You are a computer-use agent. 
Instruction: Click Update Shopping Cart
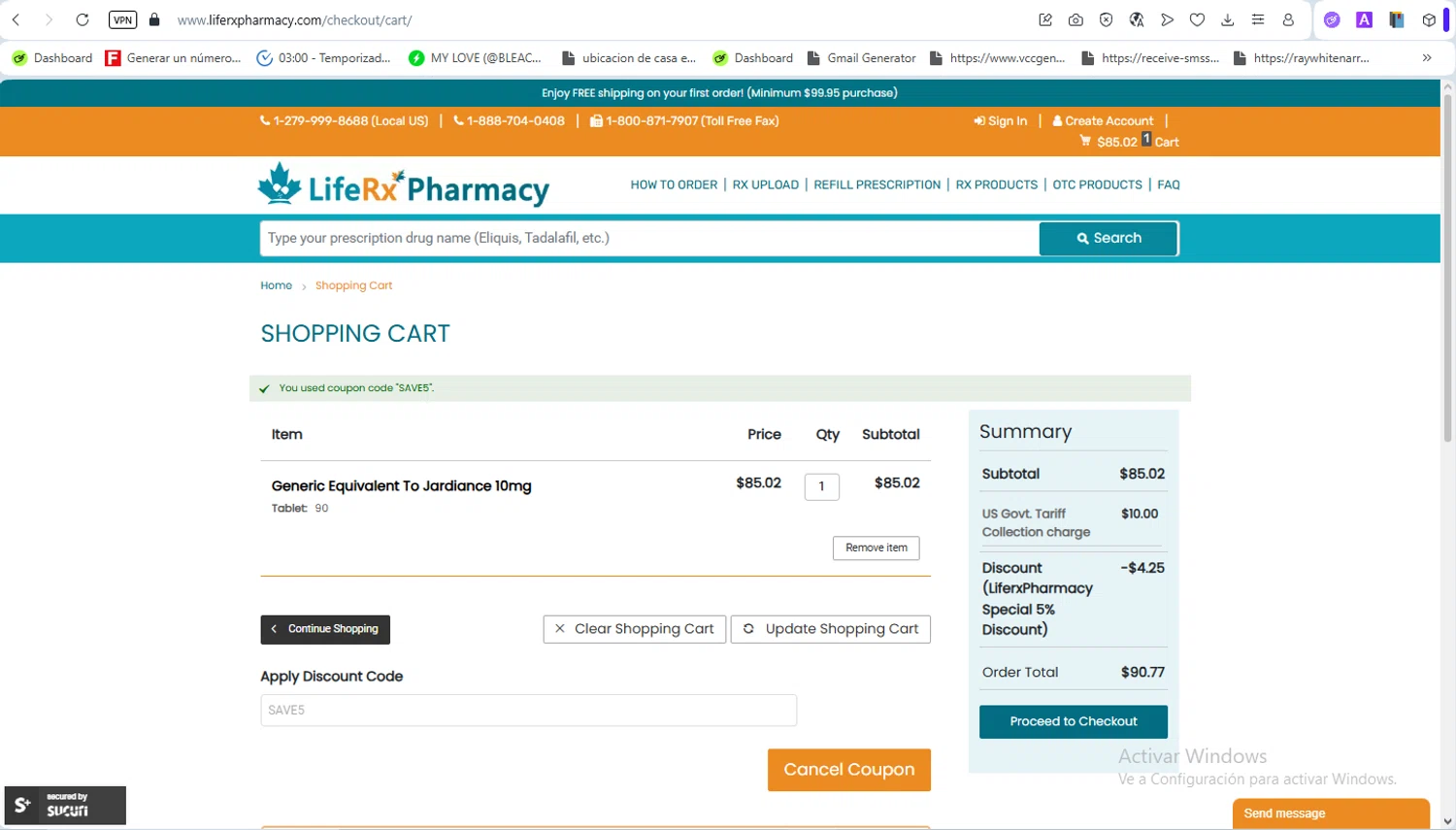click(831, 629)
